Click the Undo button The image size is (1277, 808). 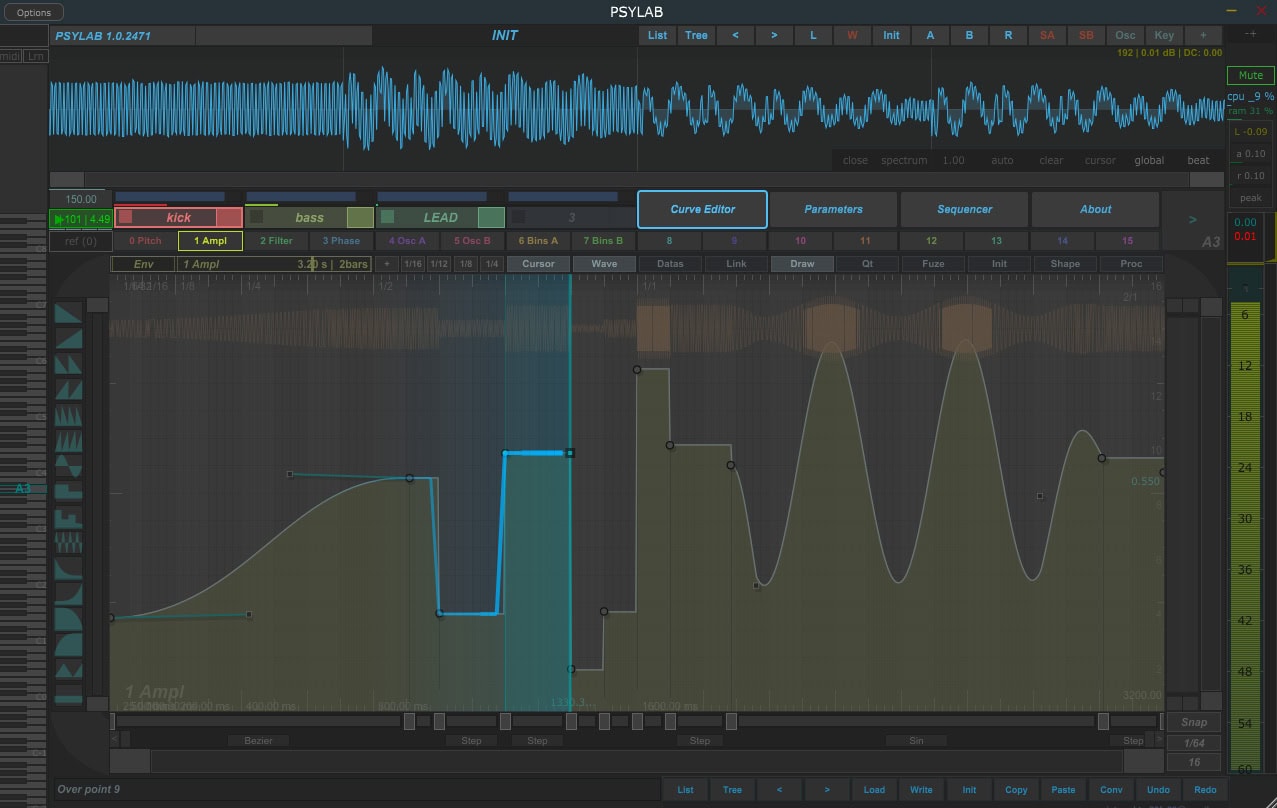[x=1158, y=789]
